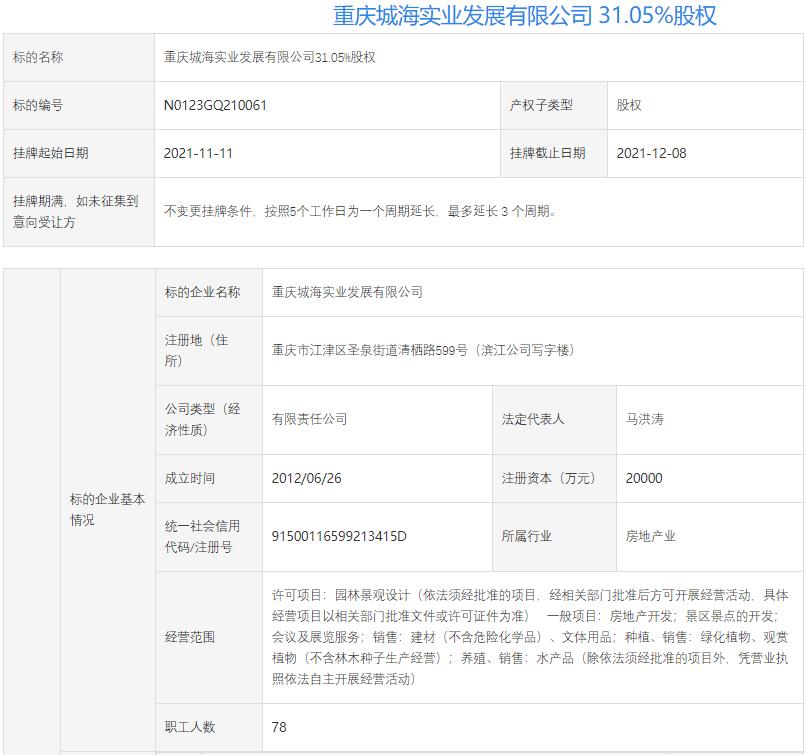The width and height of the screenshot is (807, 755).
Task: Select the 挂牌期满，如未征集到意向受让方 label
Action: point(76,212)
